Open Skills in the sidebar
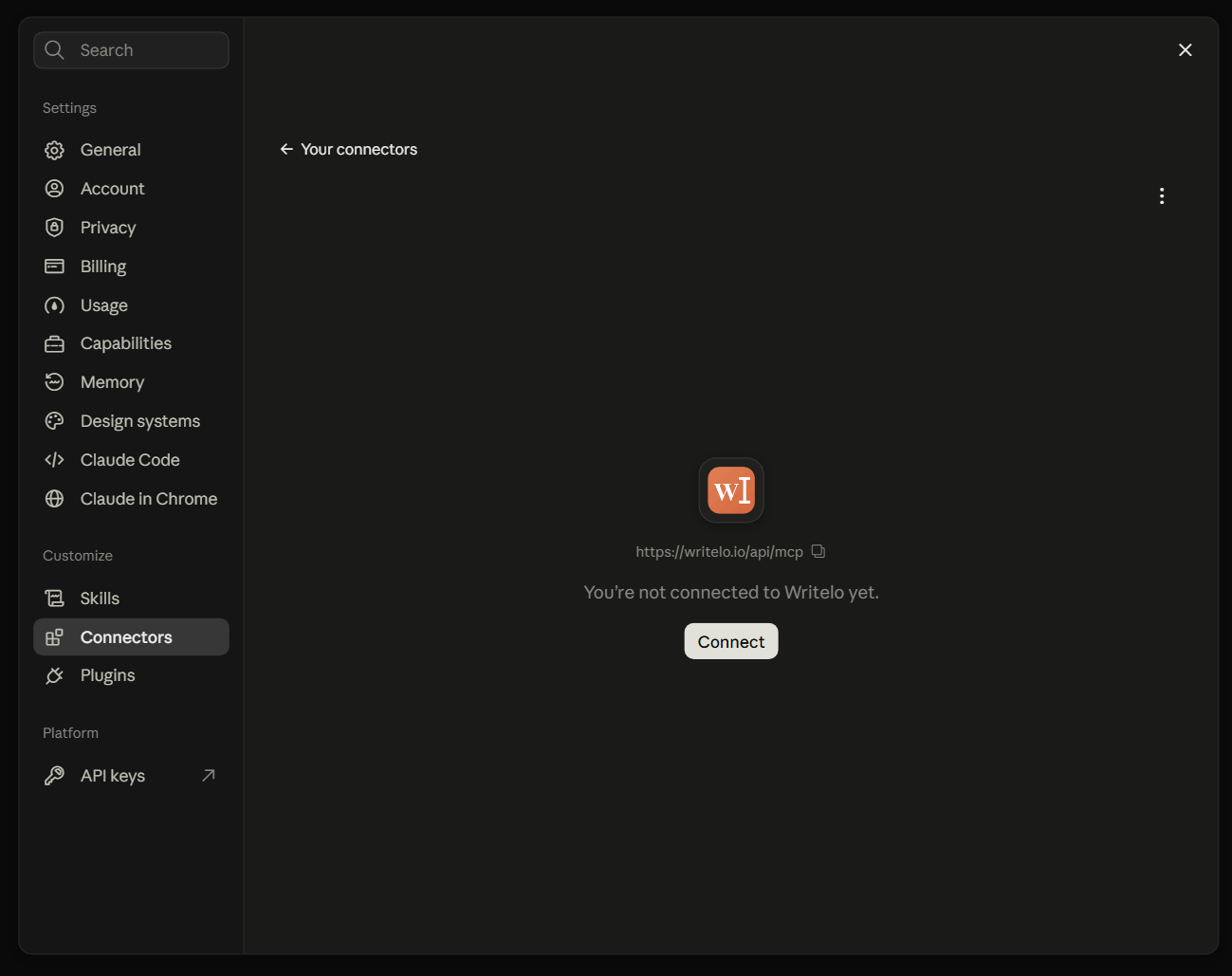1232x976 pixels. 131,598
